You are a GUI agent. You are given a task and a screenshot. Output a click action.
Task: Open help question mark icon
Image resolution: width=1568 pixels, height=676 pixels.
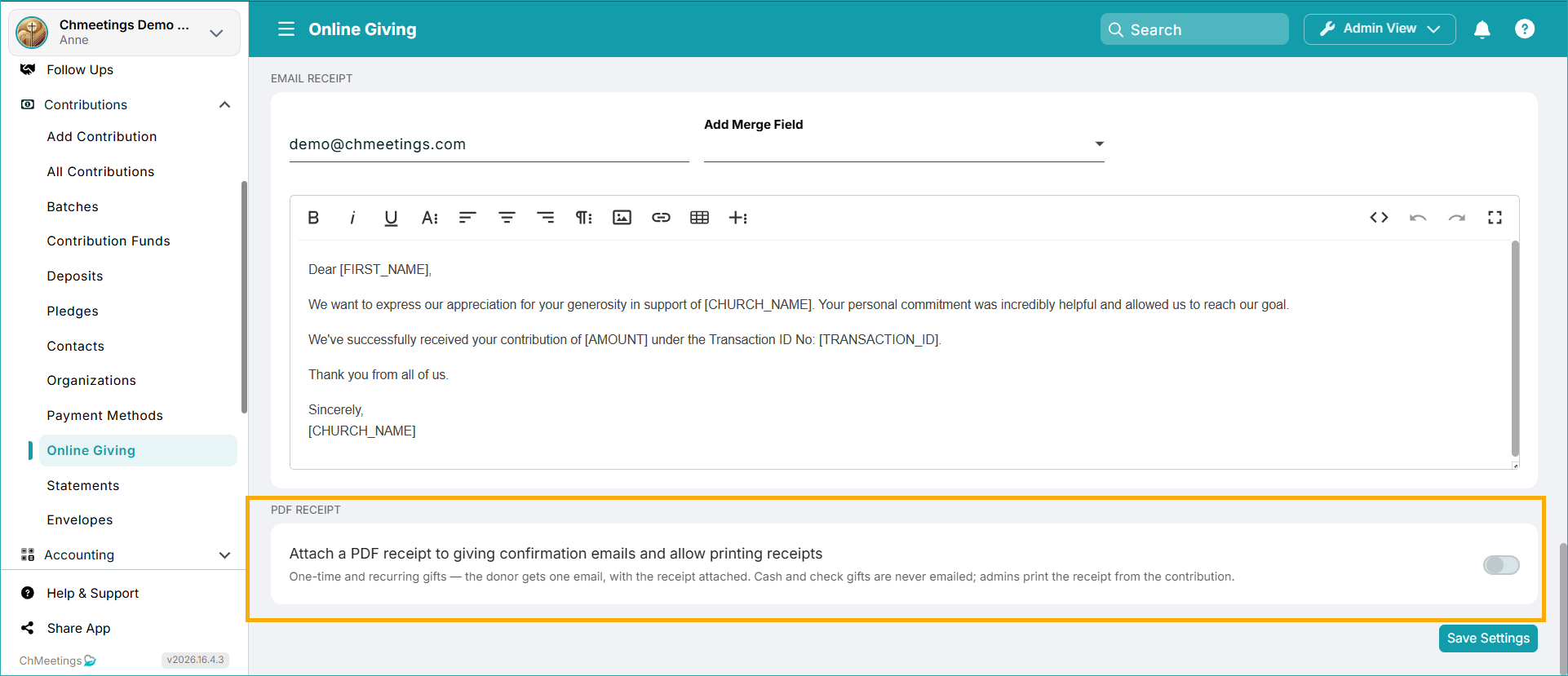click(1525, 29)
